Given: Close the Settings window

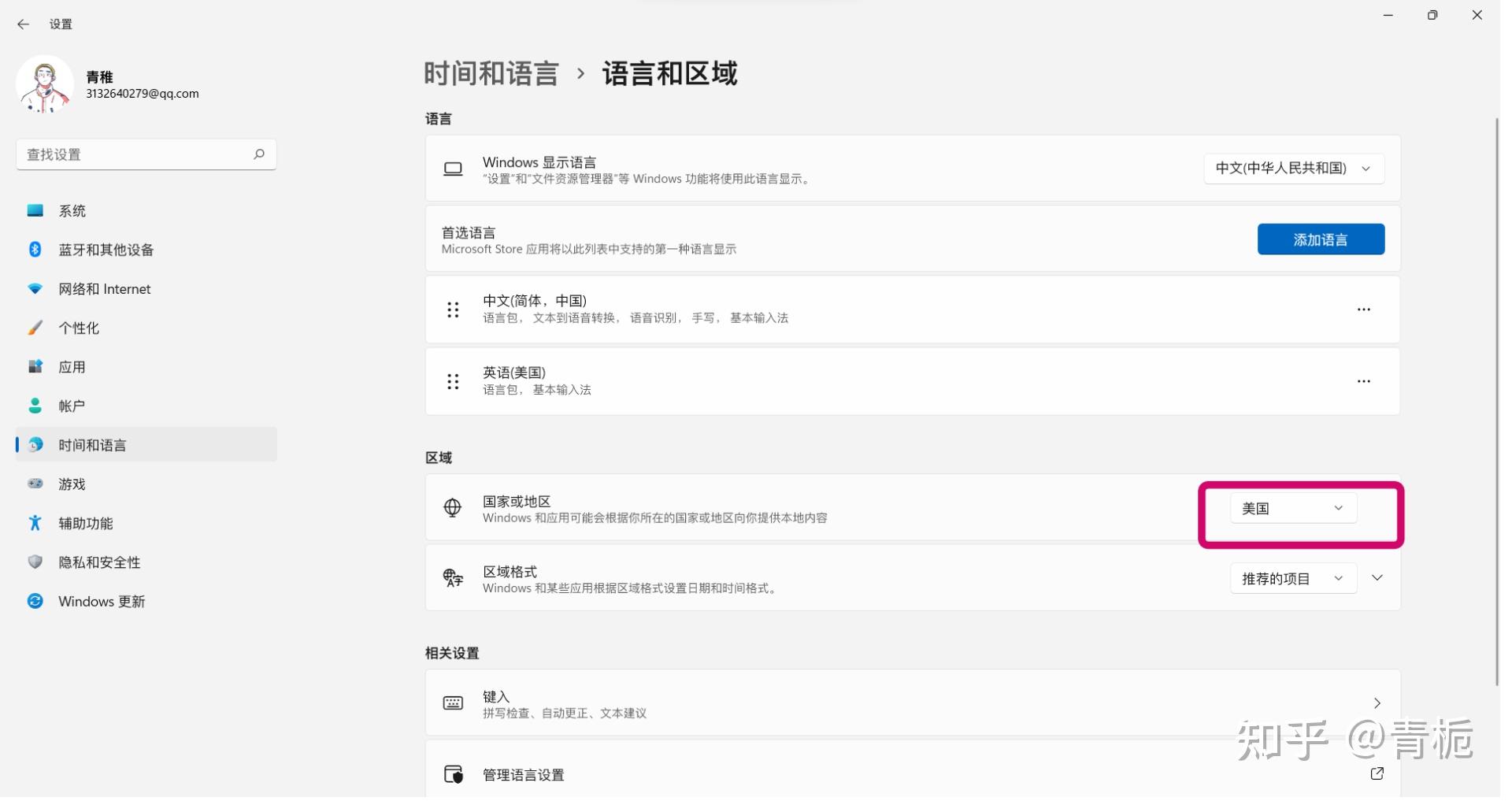Looking at the screenshot, I should [1488, 16].
